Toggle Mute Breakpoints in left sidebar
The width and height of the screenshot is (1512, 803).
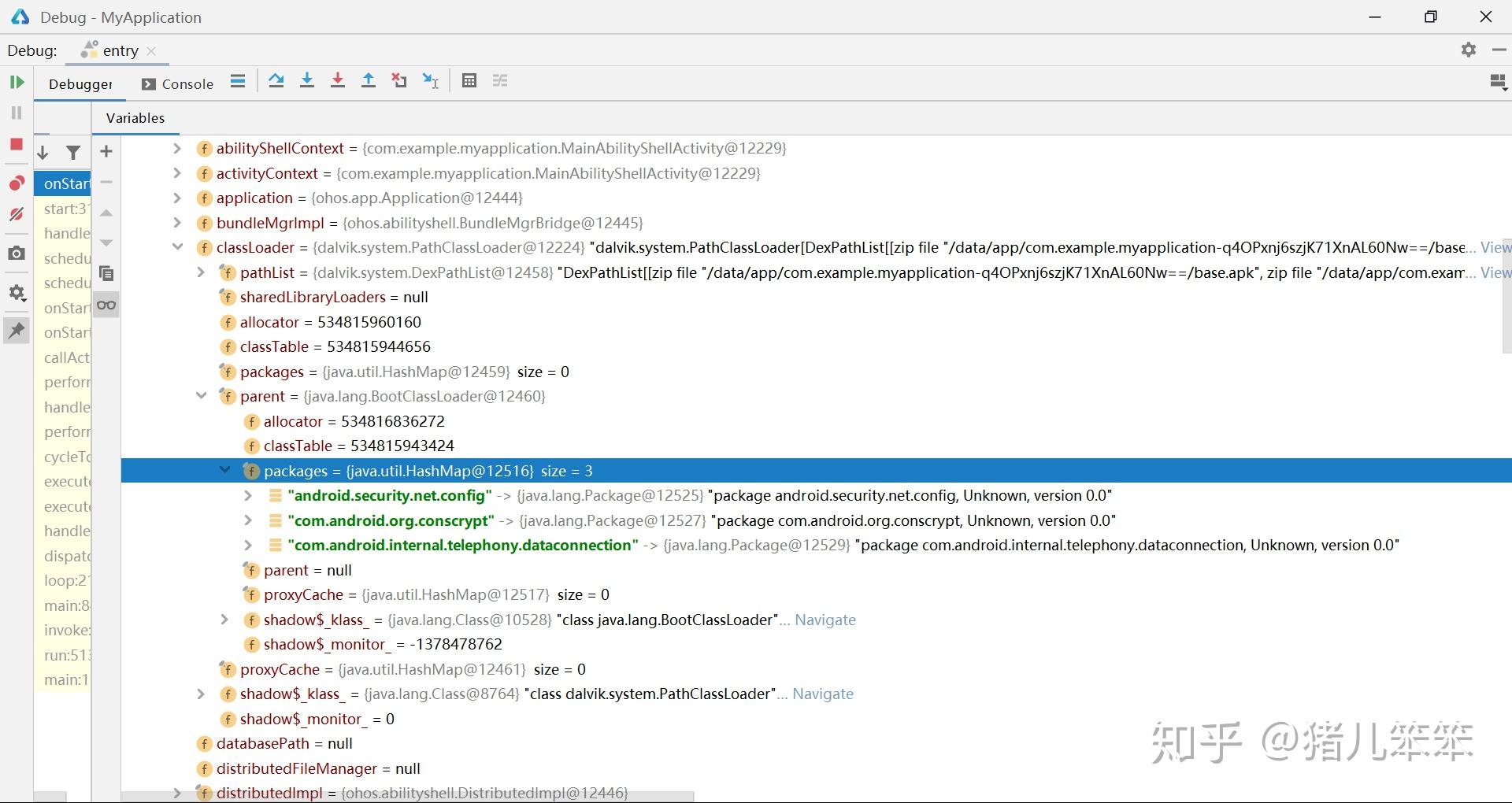pyautogui.click(x=17, y=214)
